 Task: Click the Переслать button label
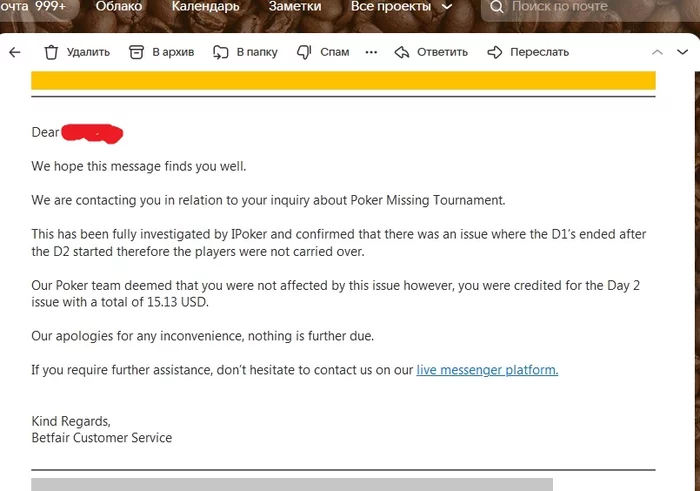pos(539,52)
